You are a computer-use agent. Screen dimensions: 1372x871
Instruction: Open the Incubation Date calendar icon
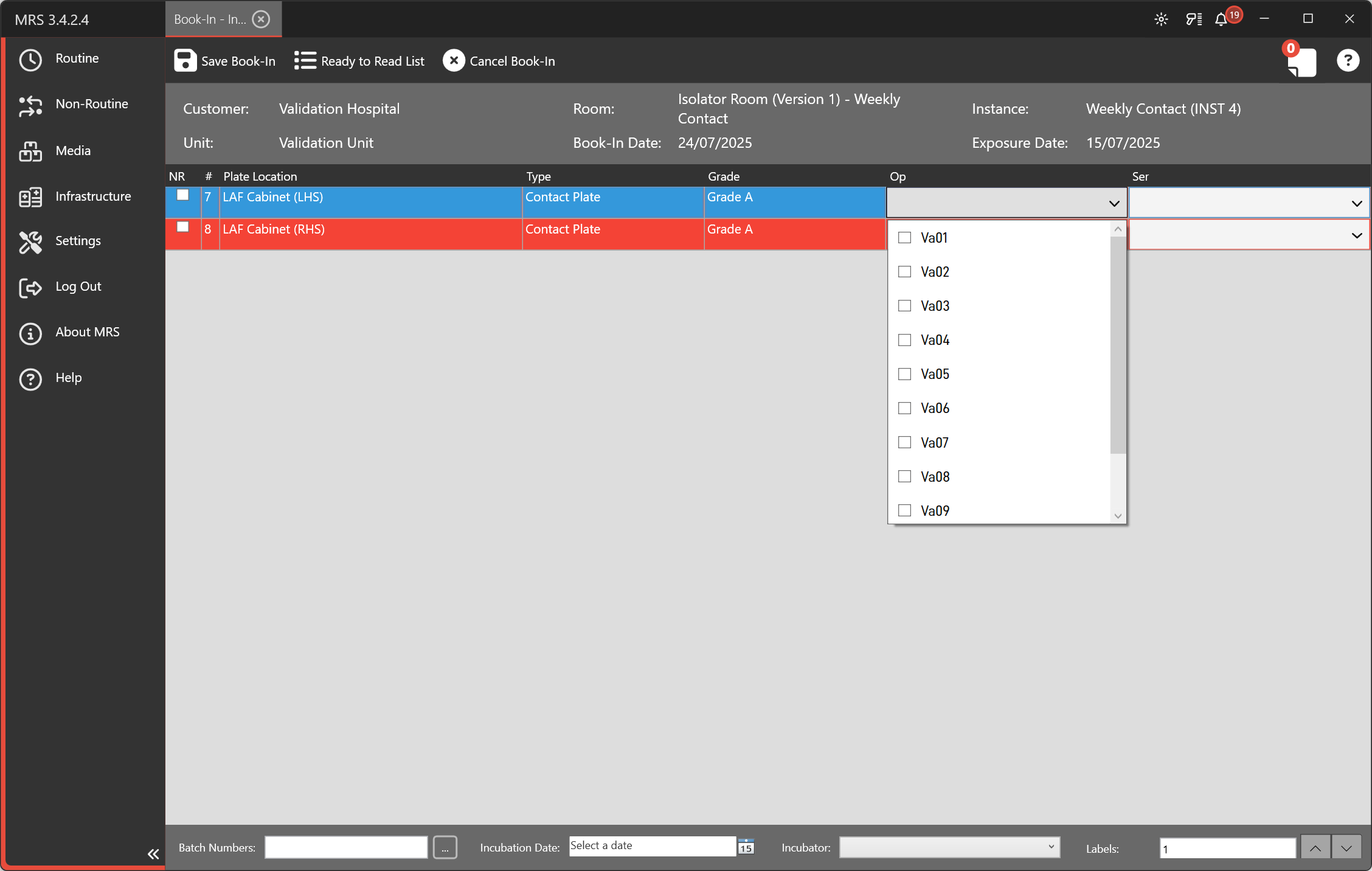746,847
